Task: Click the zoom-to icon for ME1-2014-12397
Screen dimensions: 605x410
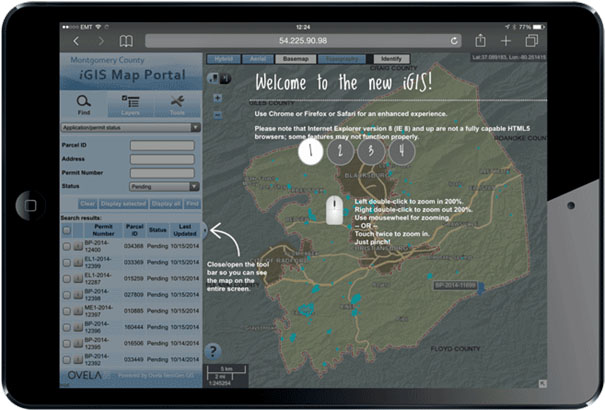Action: tap(78, 311)
